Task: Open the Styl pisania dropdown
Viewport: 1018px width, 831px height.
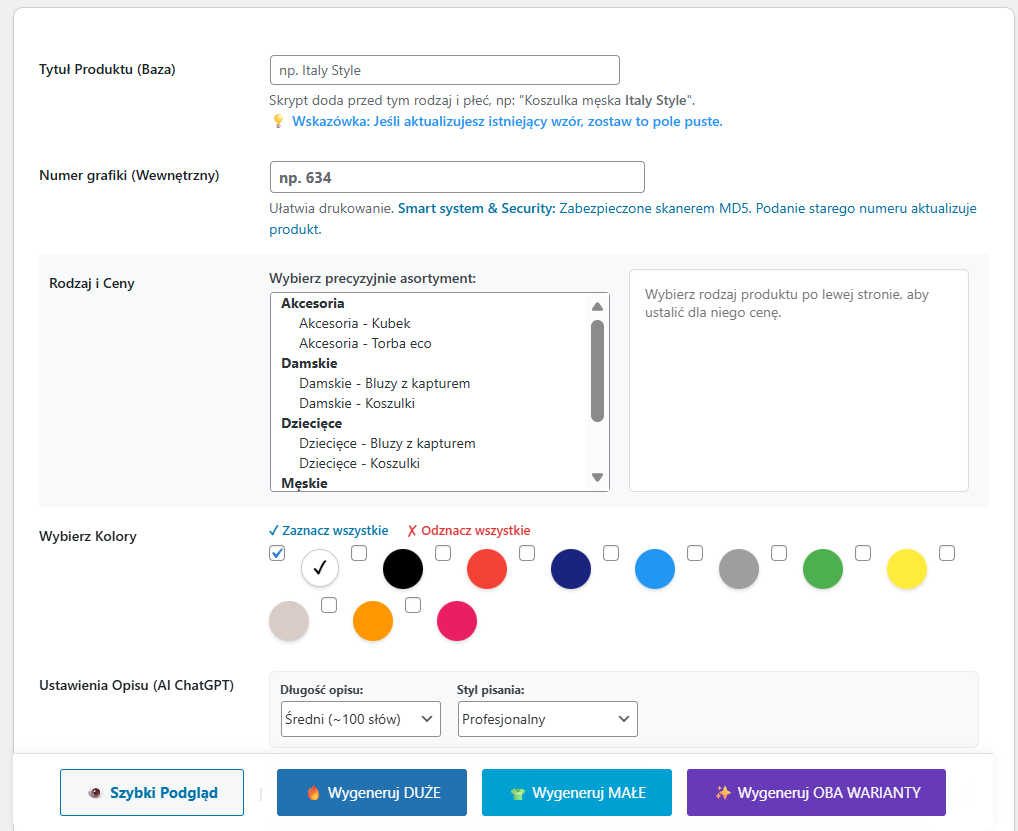Action: (x=548, y=719)
